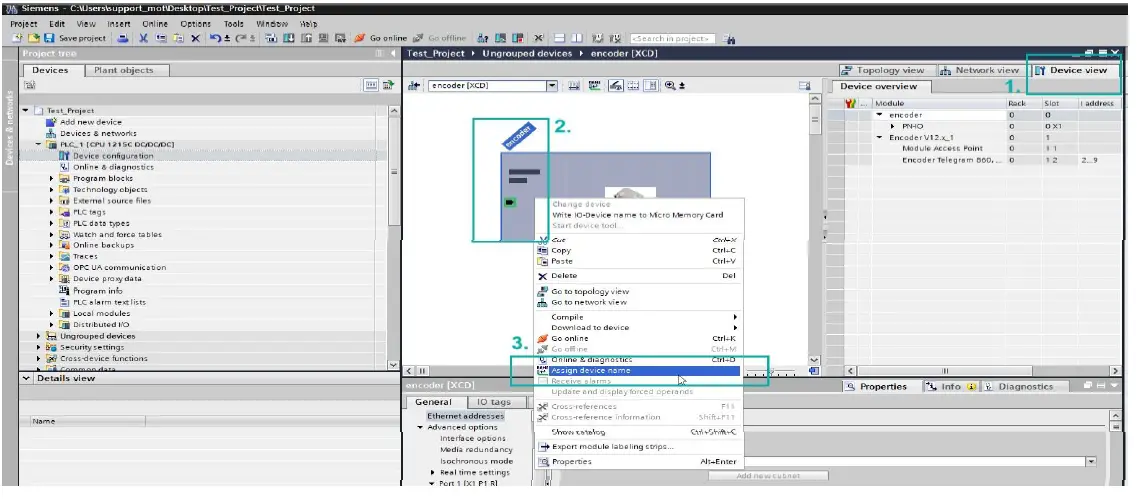Open the Compile submenu arrow

735,317
